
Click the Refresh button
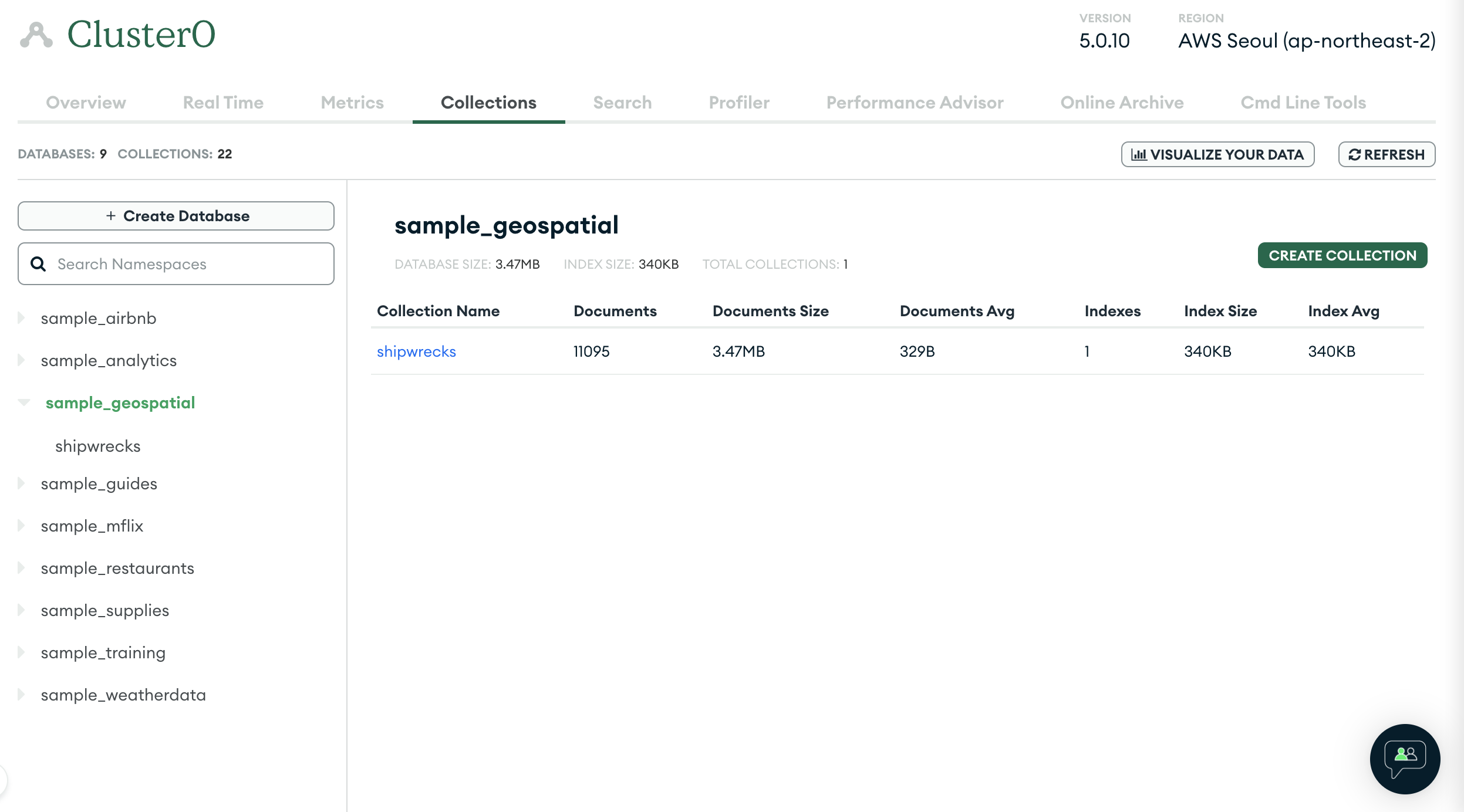[x=1387, y=155]
